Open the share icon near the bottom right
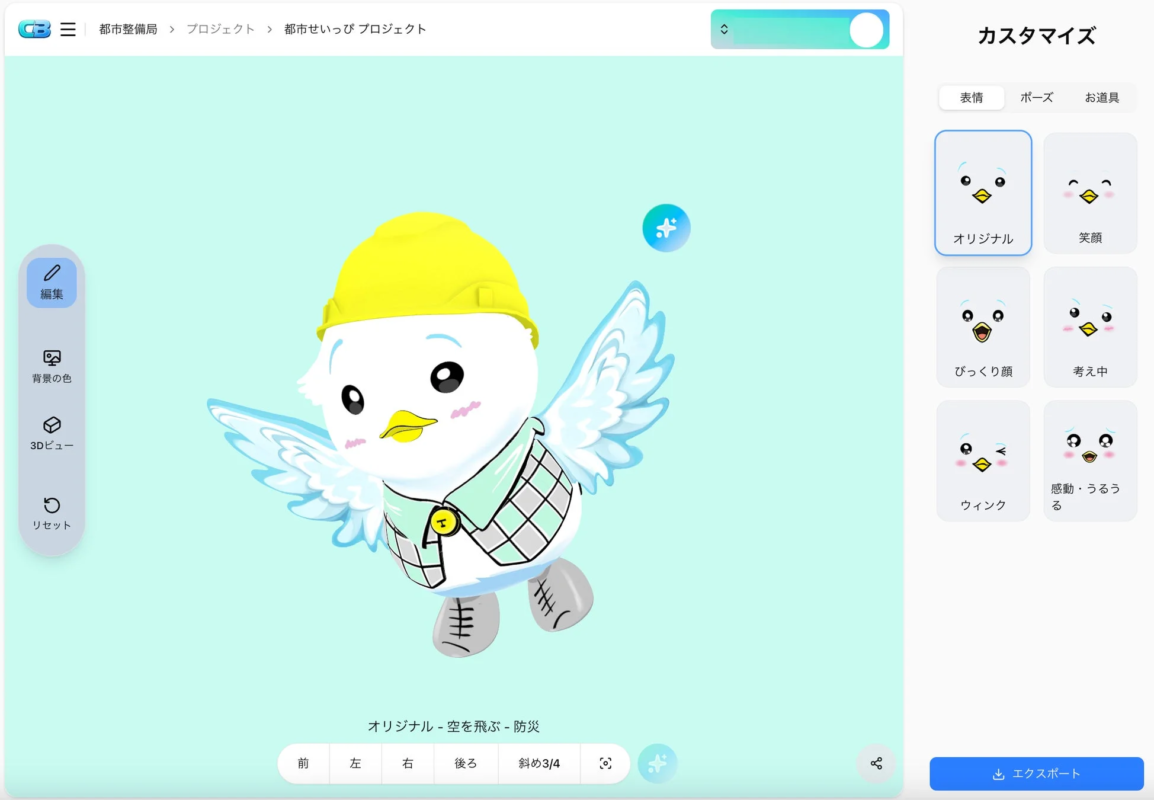Image resolution: width=1154 pixels, height=800 pixels. (x=876, y=763)
